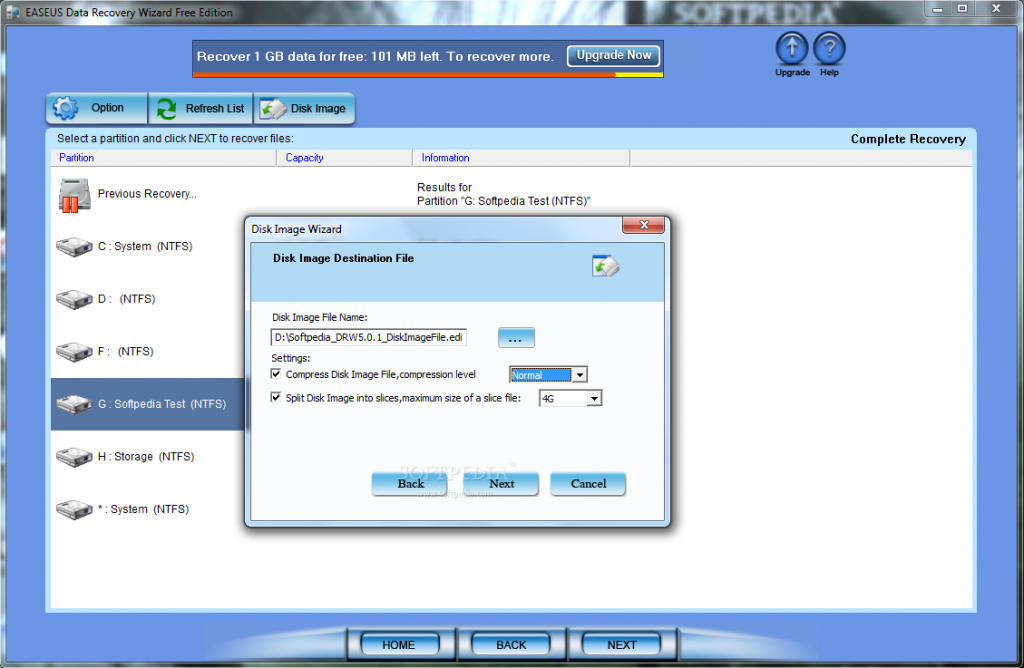Click Next in the Disk Image Wizard

click(x=501, y=484)
